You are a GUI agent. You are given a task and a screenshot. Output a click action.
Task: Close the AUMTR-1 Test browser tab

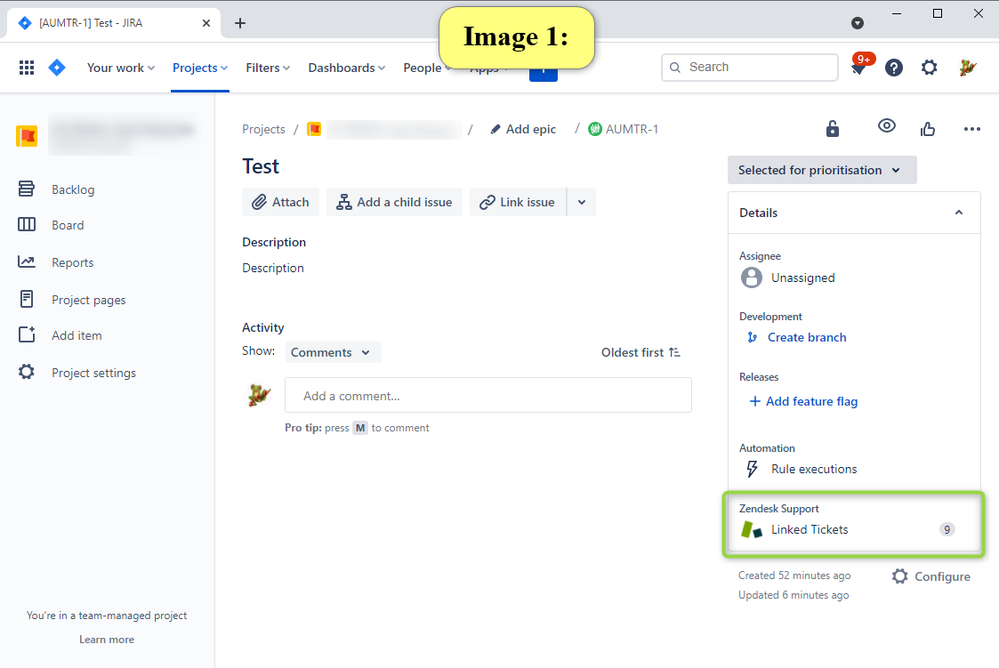(x=206, y=23)
